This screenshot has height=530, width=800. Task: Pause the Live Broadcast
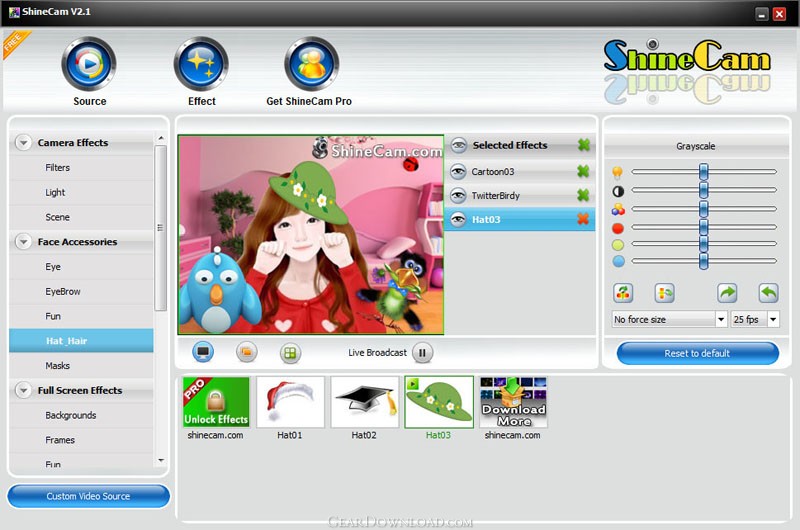422,352
